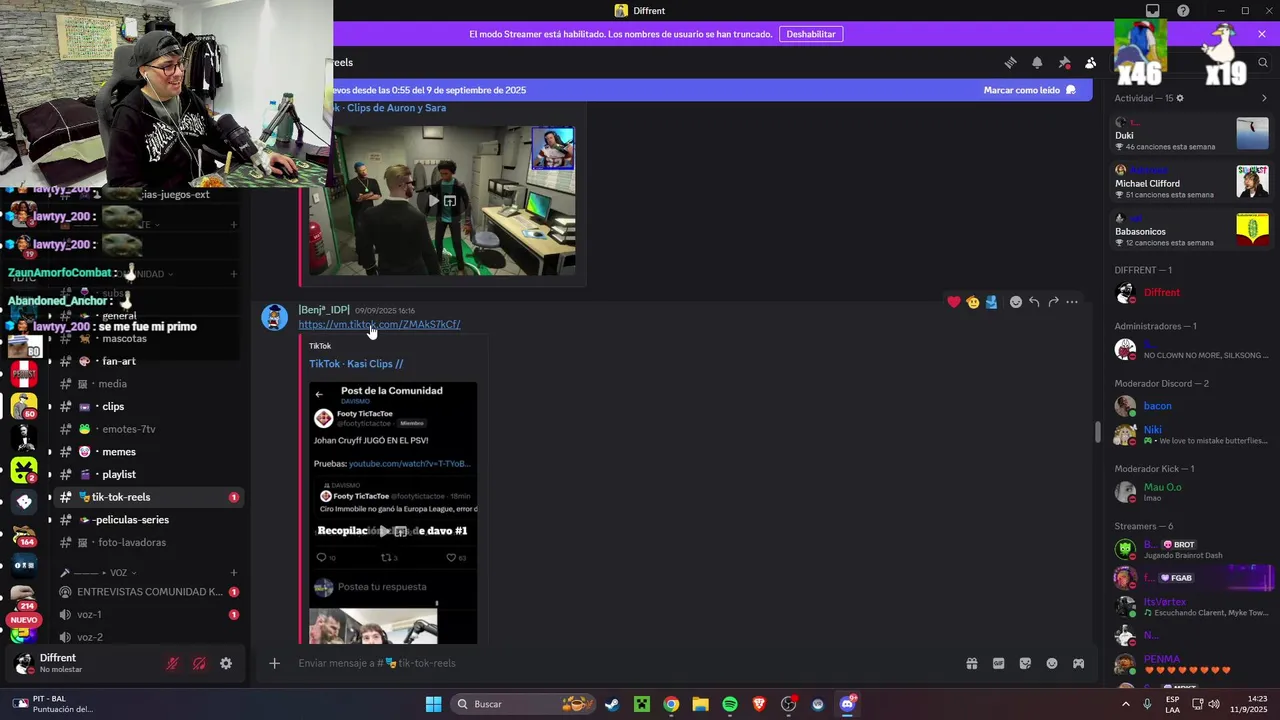Open the gift icon in message bar
Image resolution: width=1280 pixels, height=720 pixels.
coord(971,663)
